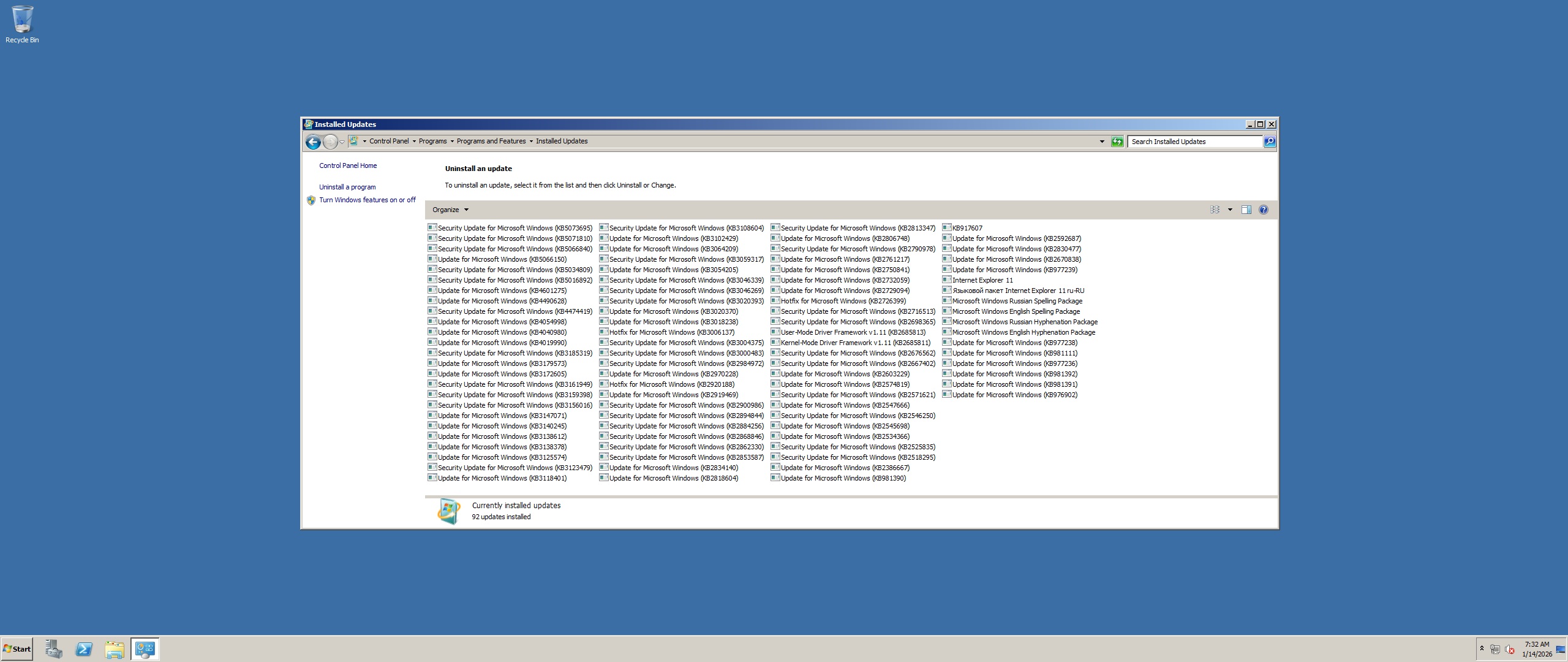Open Control Panel Home link
The image size is (1568, 662).
click(x=348, y=165)
